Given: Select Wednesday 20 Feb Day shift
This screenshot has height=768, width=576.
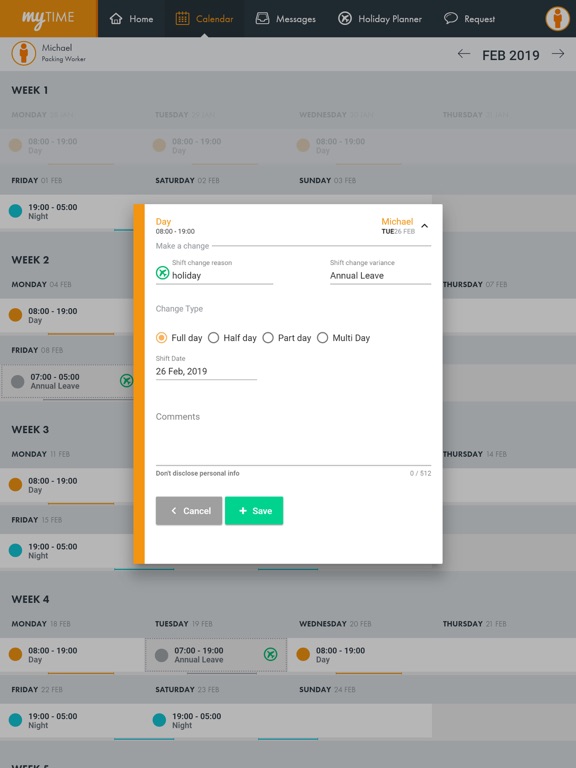Looking at the screenshot, I should (x=360, y=655).
